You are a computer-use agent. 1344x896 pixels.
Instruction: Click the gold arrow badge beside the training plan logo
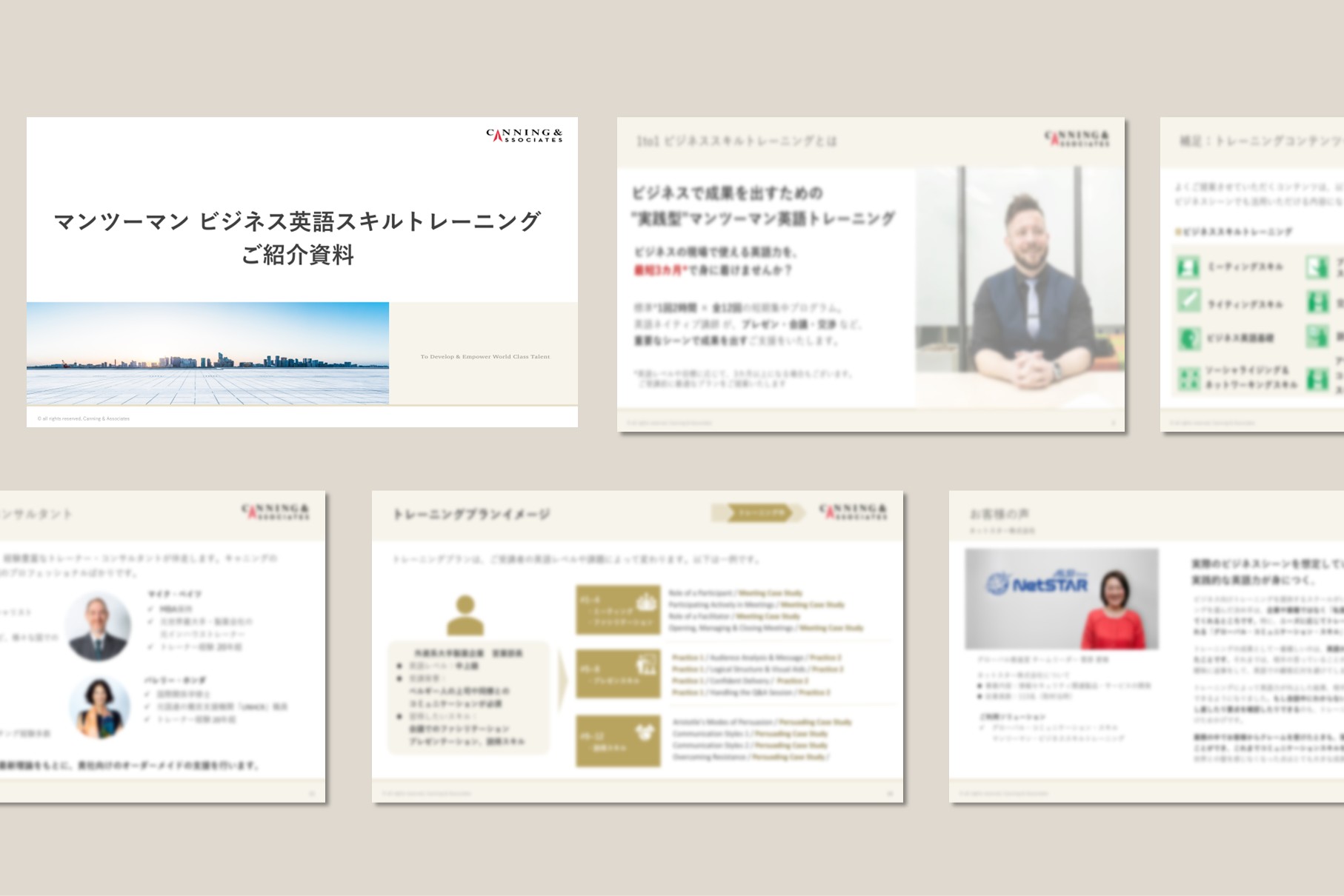click(x=758, y=512)
